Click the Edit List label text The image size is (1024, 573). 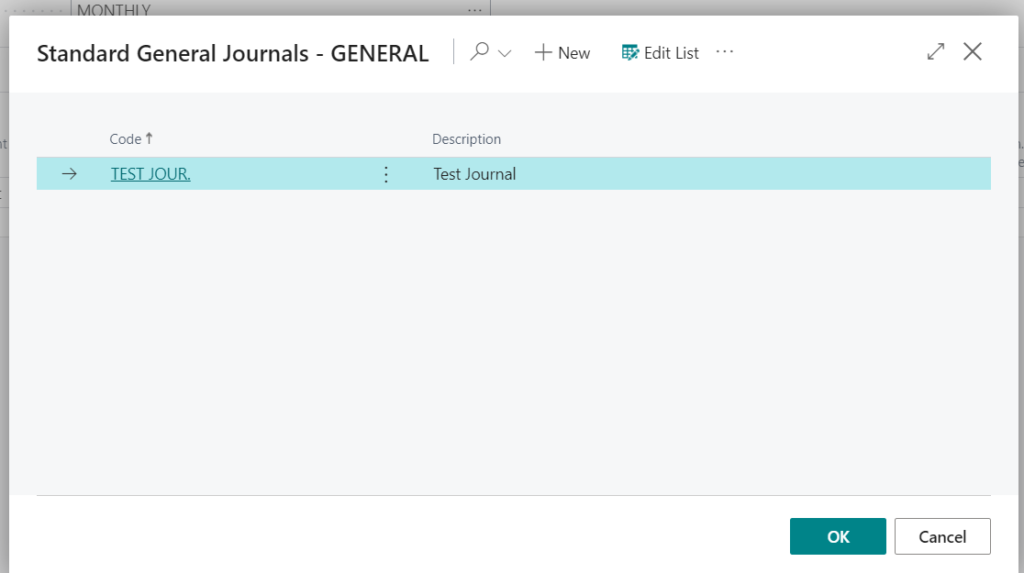(671, 53)
